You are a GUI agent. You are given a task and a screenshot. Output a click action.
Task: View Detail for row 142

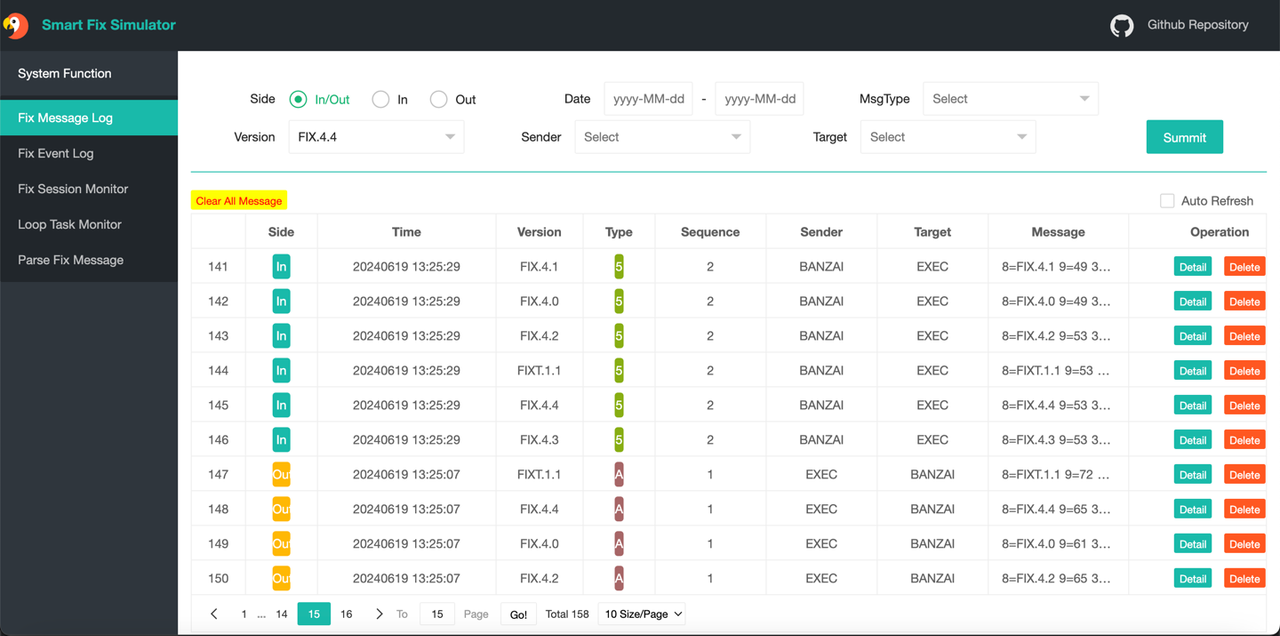coord(1193,301)
